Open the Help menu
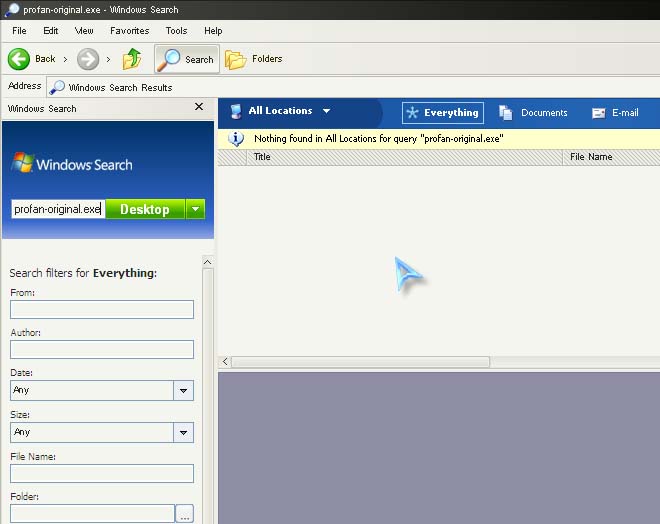 point(213,31)
